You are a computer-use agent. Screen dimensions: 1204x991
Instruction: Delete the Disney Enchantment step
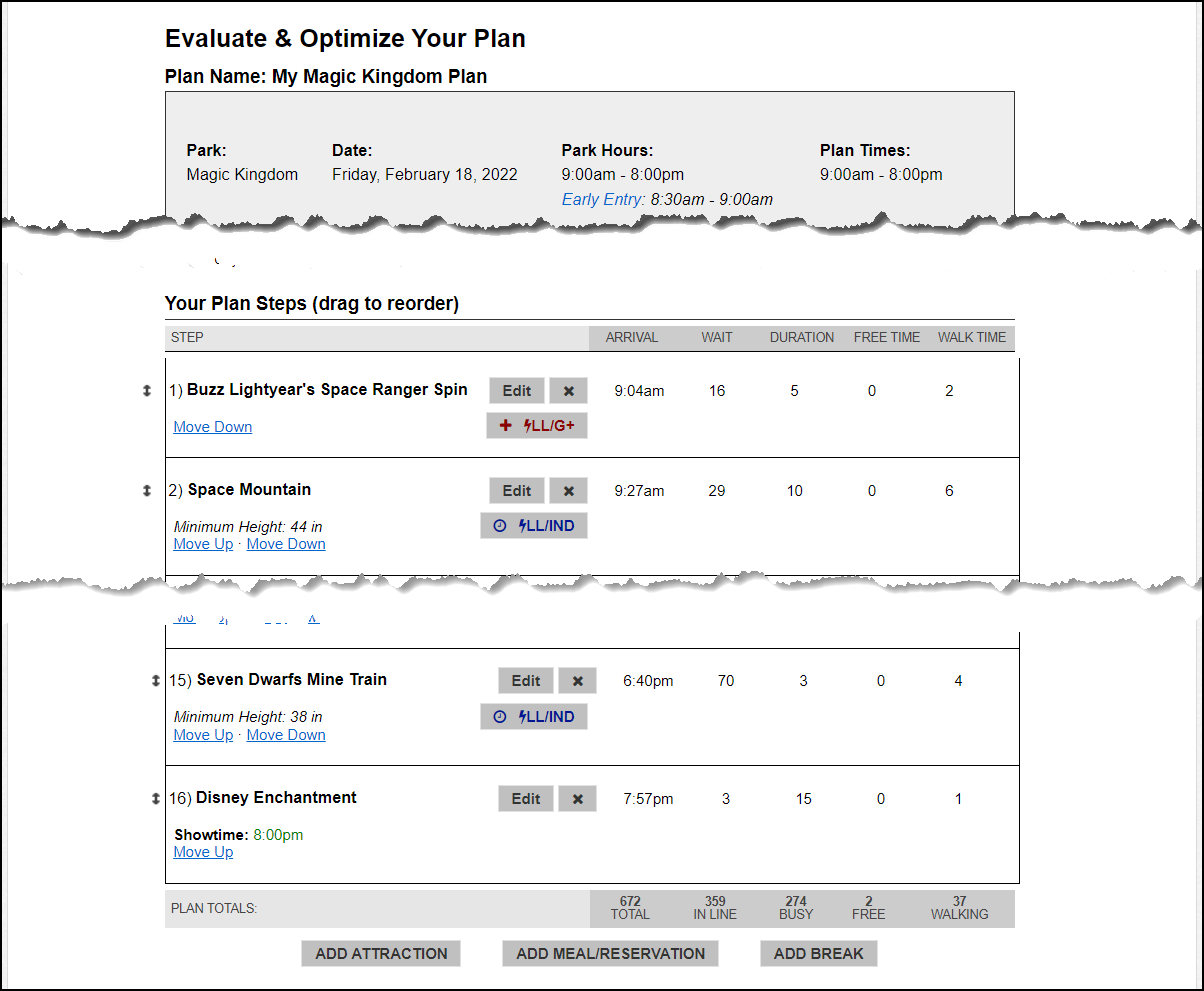pyautogui.click(x=577, y=799)
